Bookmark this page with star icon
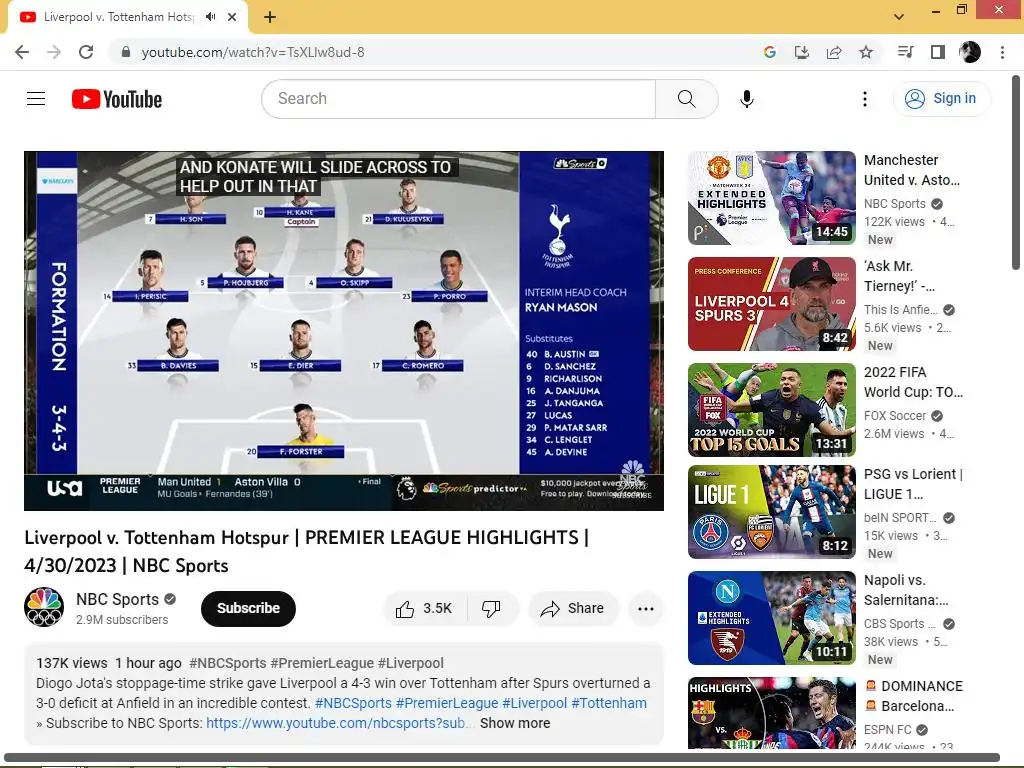 click(866, 52)
